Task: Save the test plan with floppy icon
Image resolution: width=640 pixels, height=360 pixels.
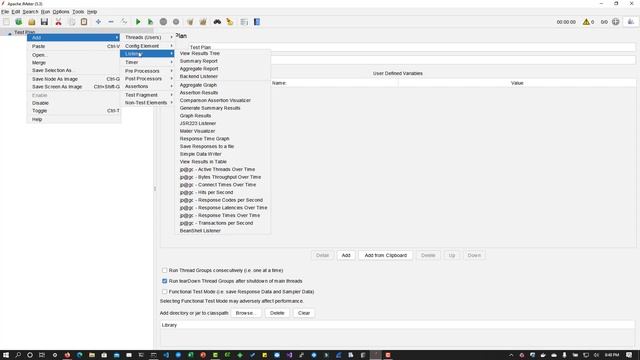Action: [44, 22]
